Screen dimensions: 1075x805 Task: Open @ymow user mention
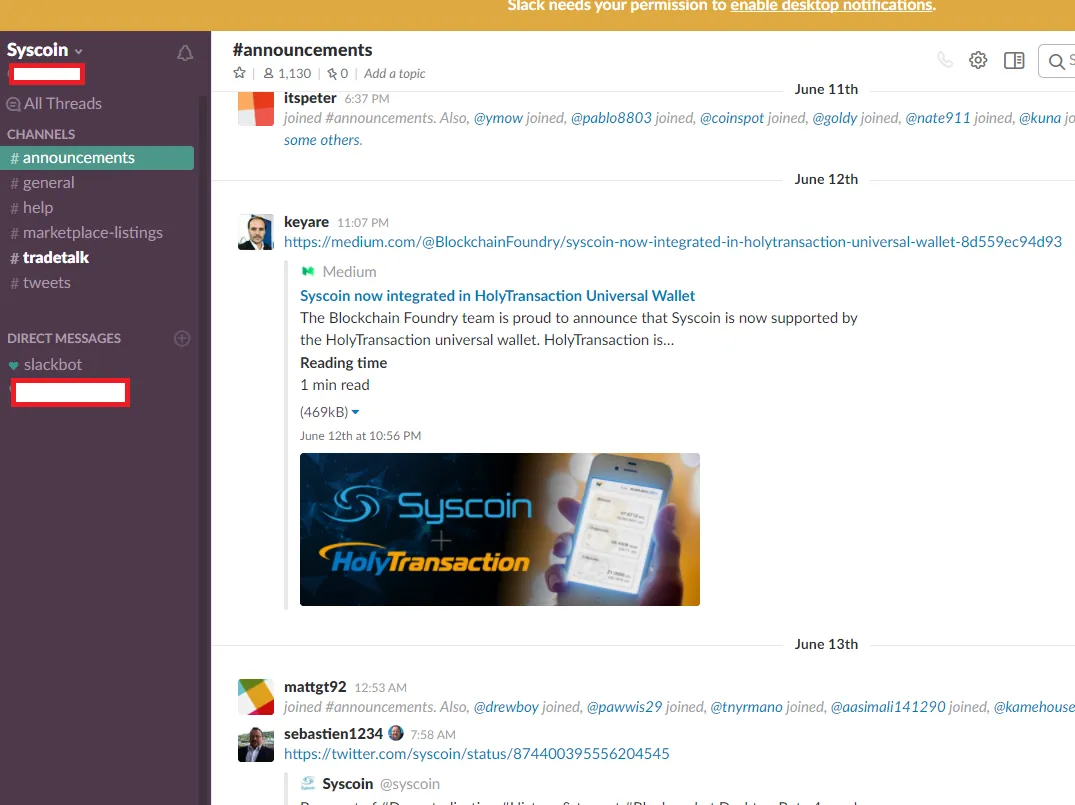click(x=498, y=118)
